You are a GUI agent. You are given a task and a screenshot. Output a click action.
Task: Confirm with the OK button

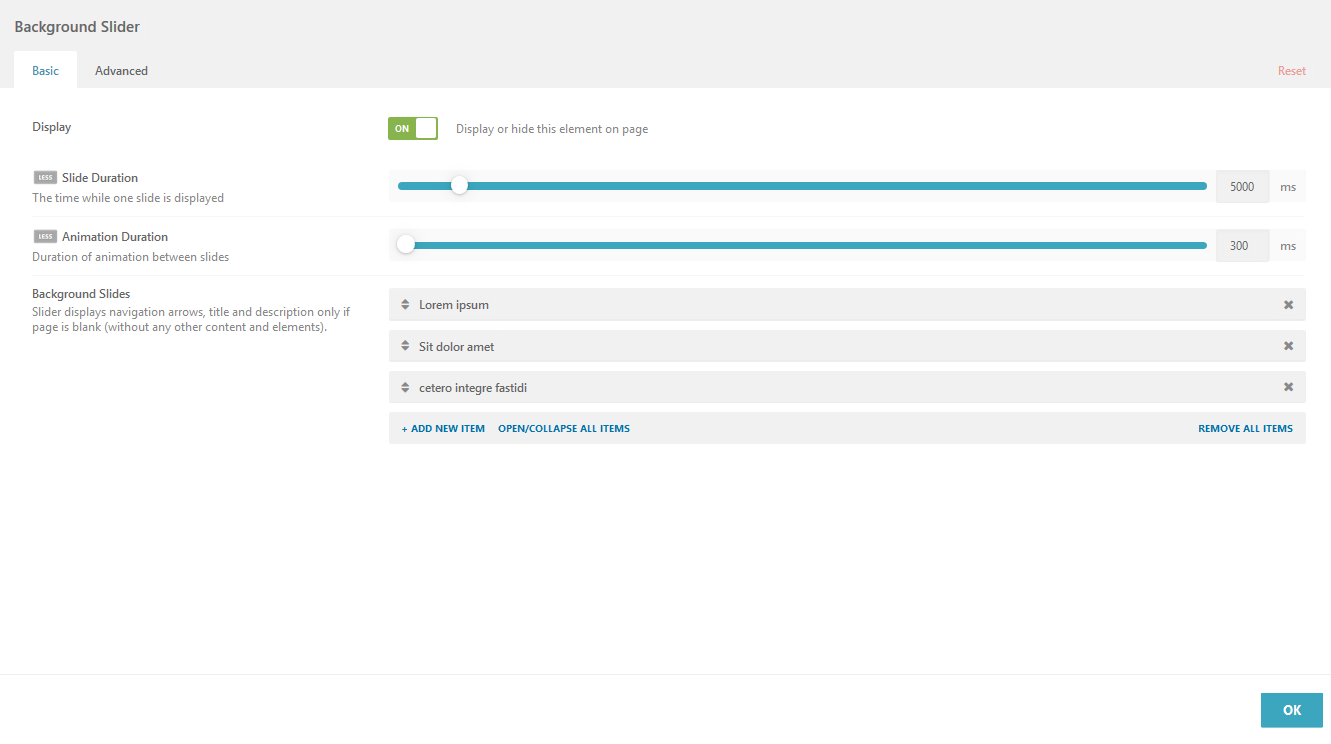coord(1292,710)
